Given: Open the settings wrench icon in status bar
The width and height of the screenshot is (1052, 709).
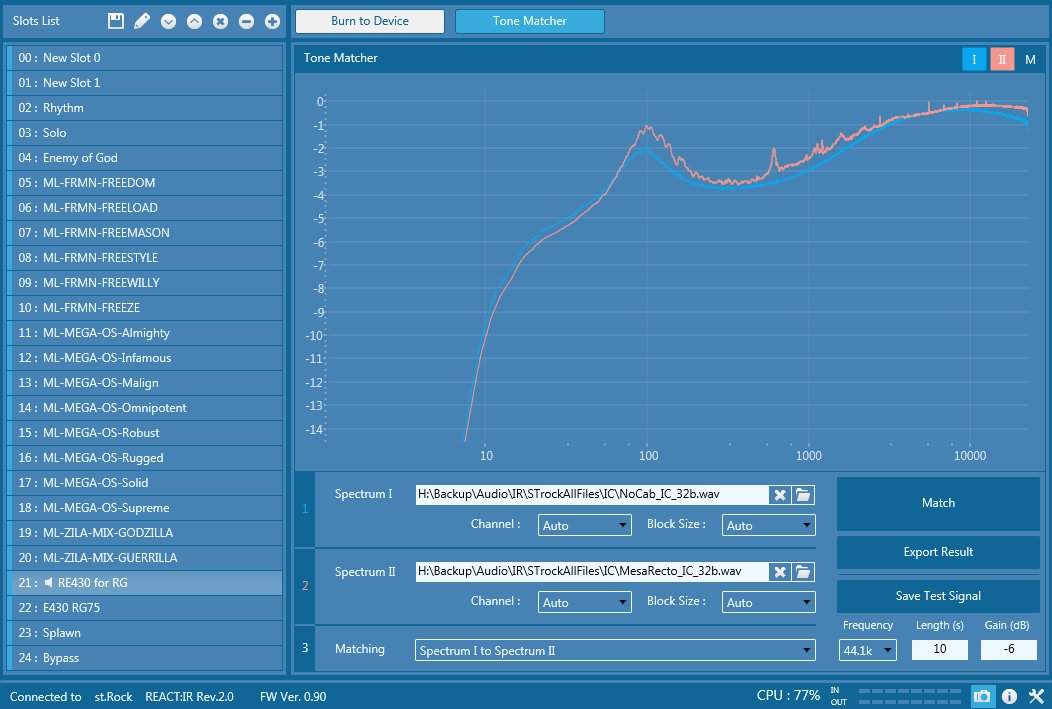Looking at the screenshot, I should [1036, 696].
